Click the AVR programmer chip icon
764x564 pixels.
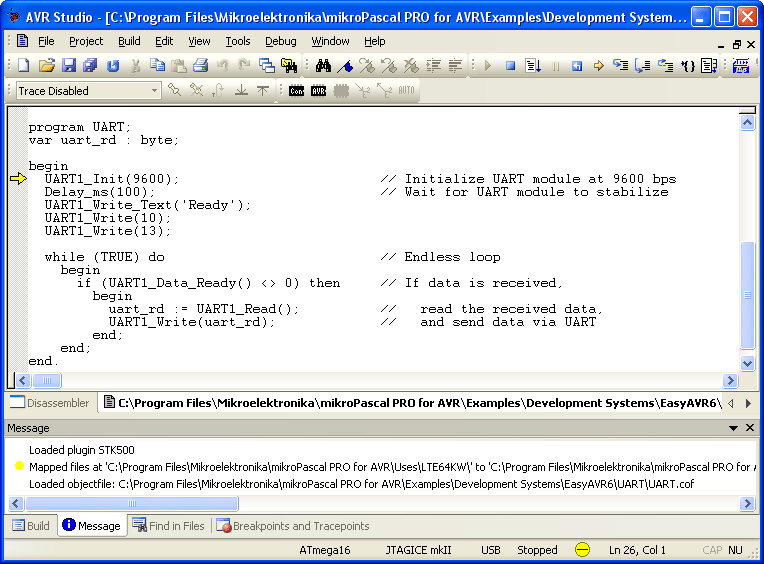pyautogui.click(x=319, y=91)
